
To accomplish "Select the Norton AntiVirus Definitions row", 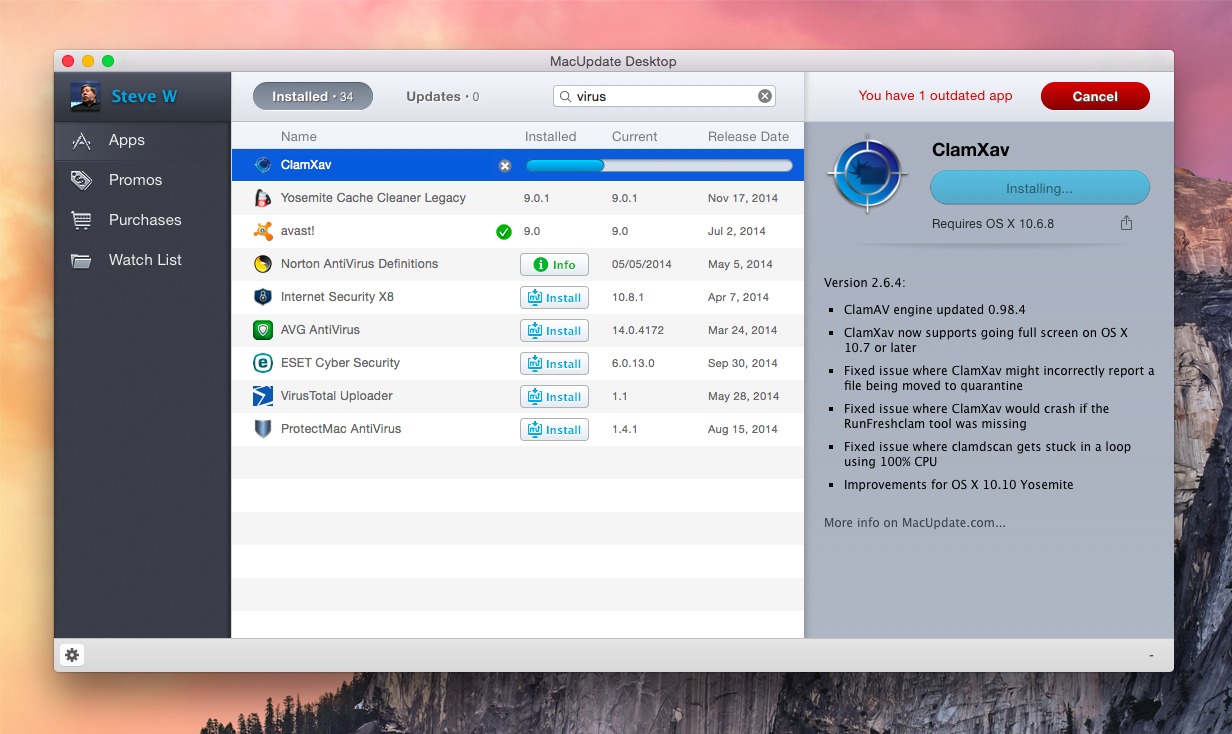I will click(x=518, y=264).
